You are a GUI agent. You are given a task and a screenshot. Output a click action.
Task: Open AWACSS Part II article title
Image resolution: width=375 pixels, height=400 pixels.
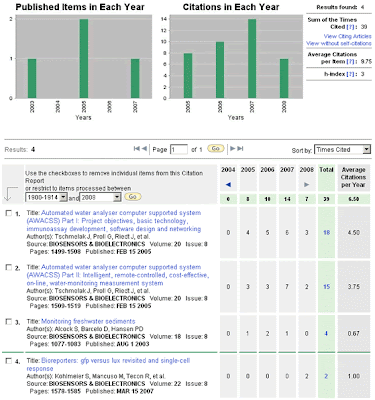(x=118, y=275)
